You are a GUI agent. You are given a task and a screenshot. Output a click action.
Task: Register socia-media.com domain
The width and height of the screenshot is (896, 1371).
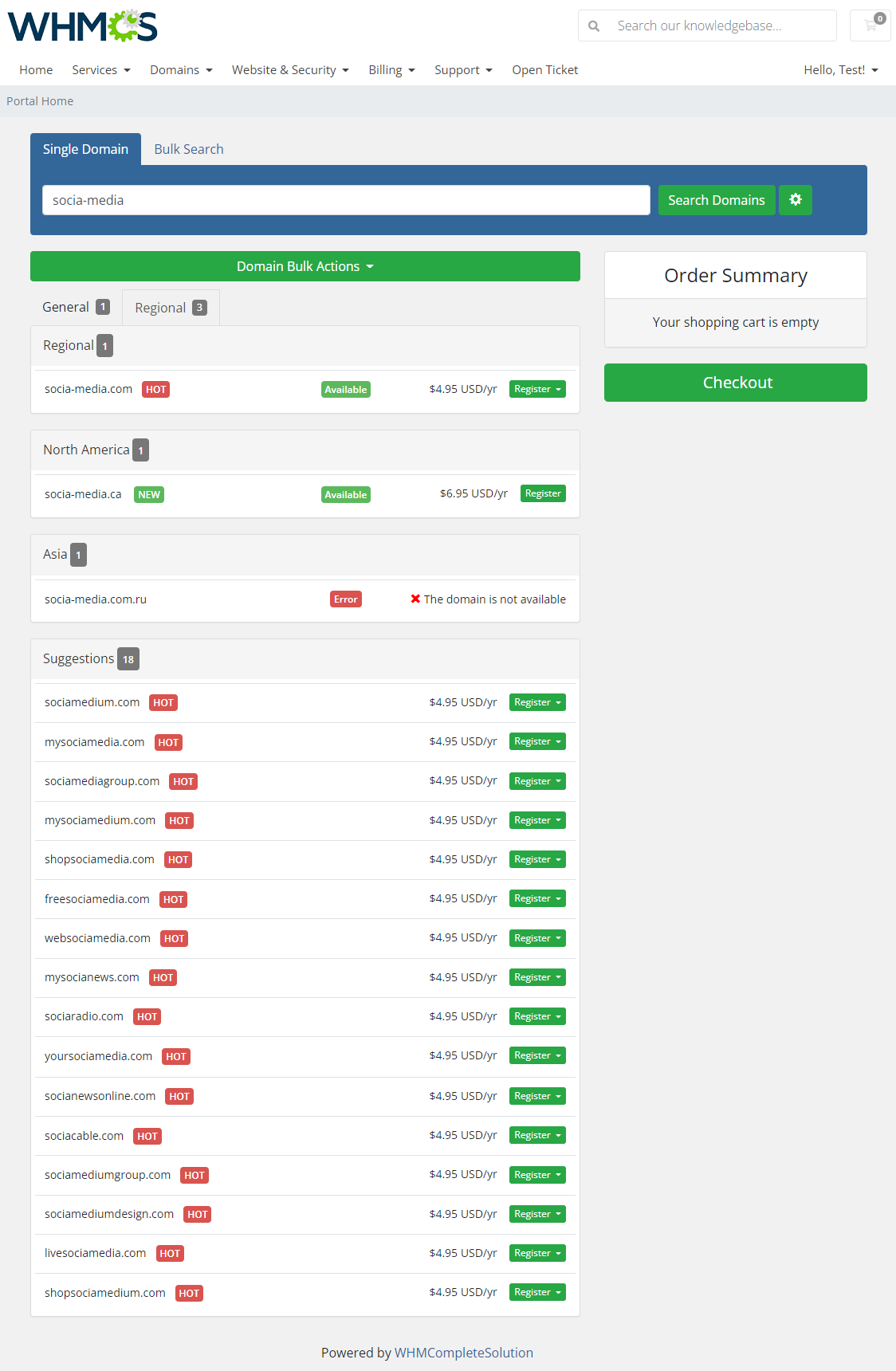pos(537,389)
